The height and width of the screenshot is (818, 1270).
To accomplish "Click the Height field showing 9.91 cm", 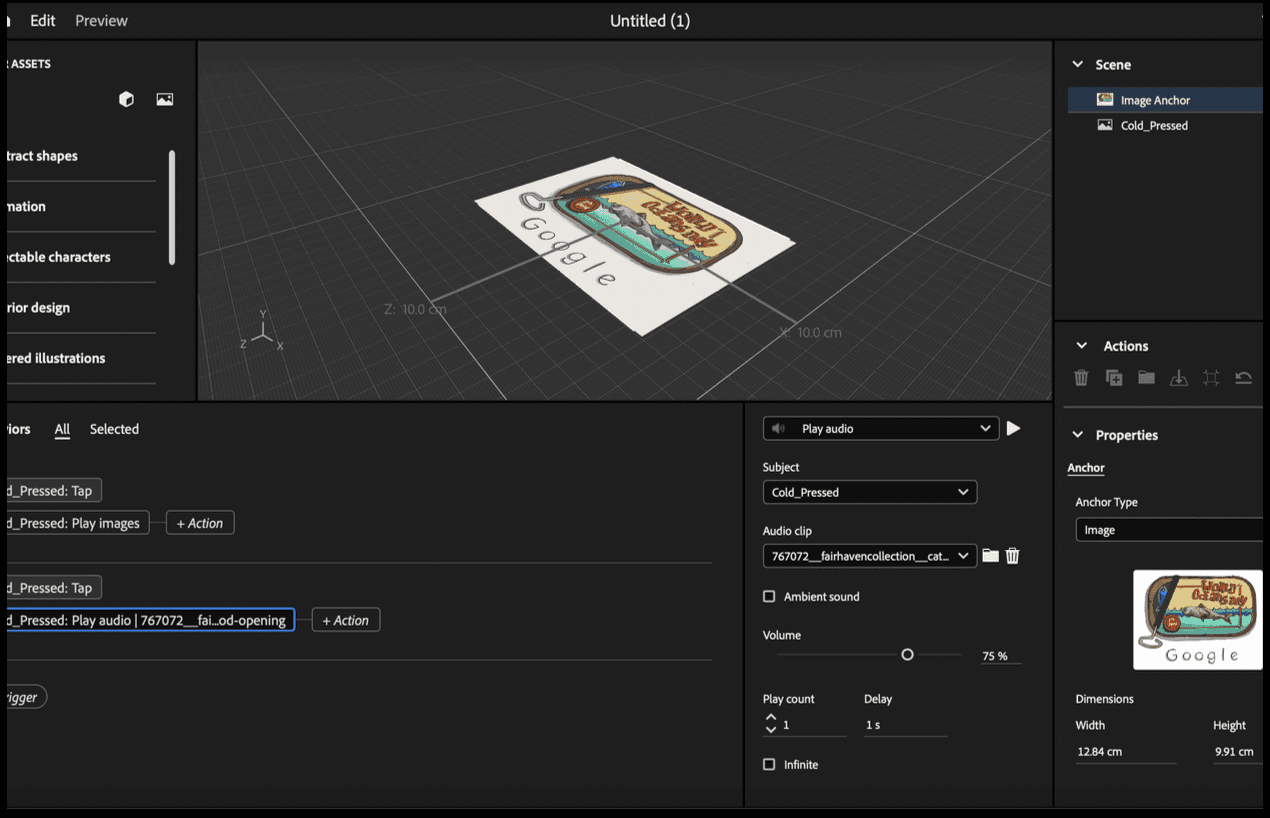I will point(1240,751).
